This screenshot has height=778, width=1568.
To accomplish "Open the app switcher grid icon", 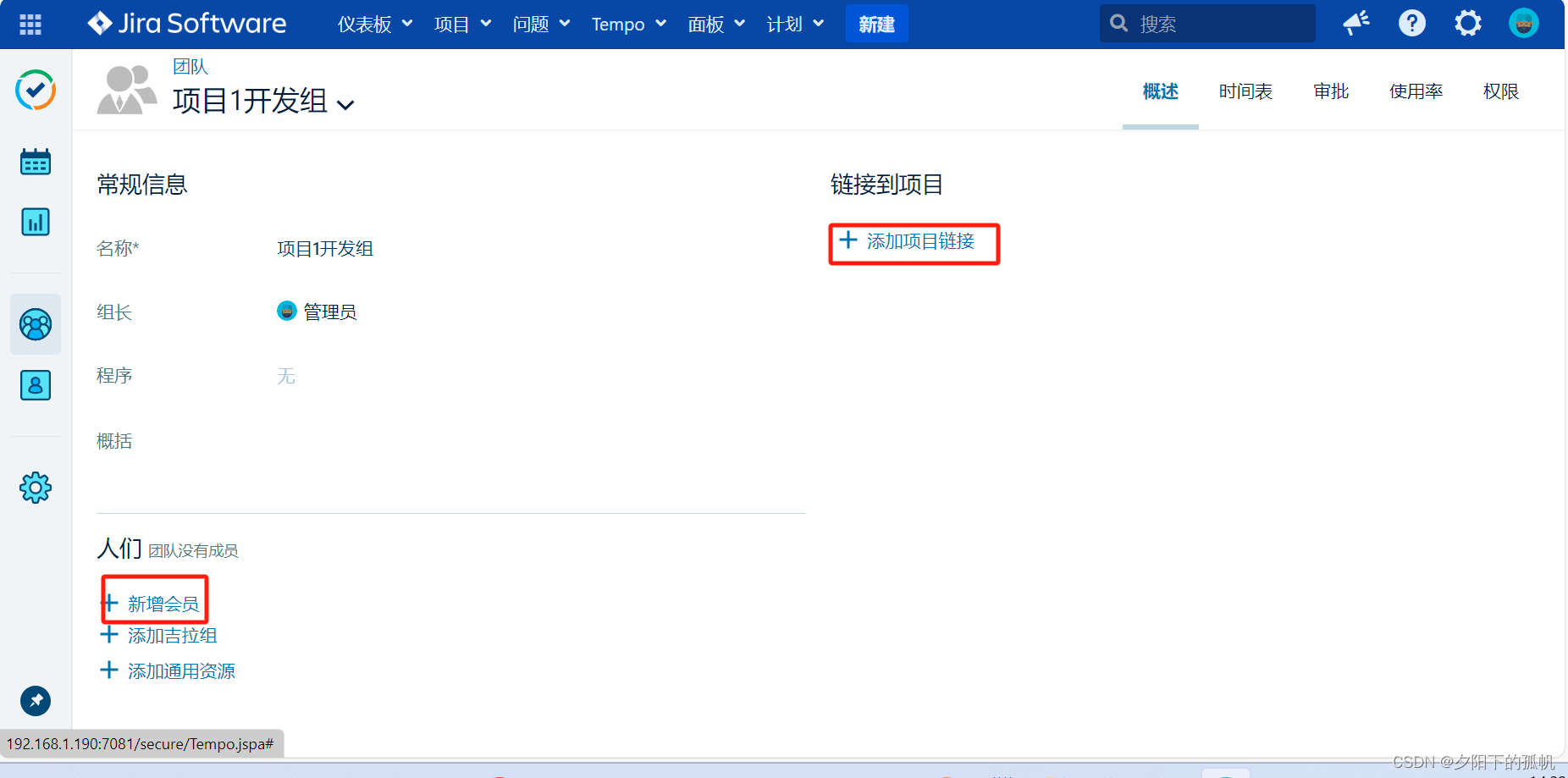I will pyautogui.click(x=29, y=24).
